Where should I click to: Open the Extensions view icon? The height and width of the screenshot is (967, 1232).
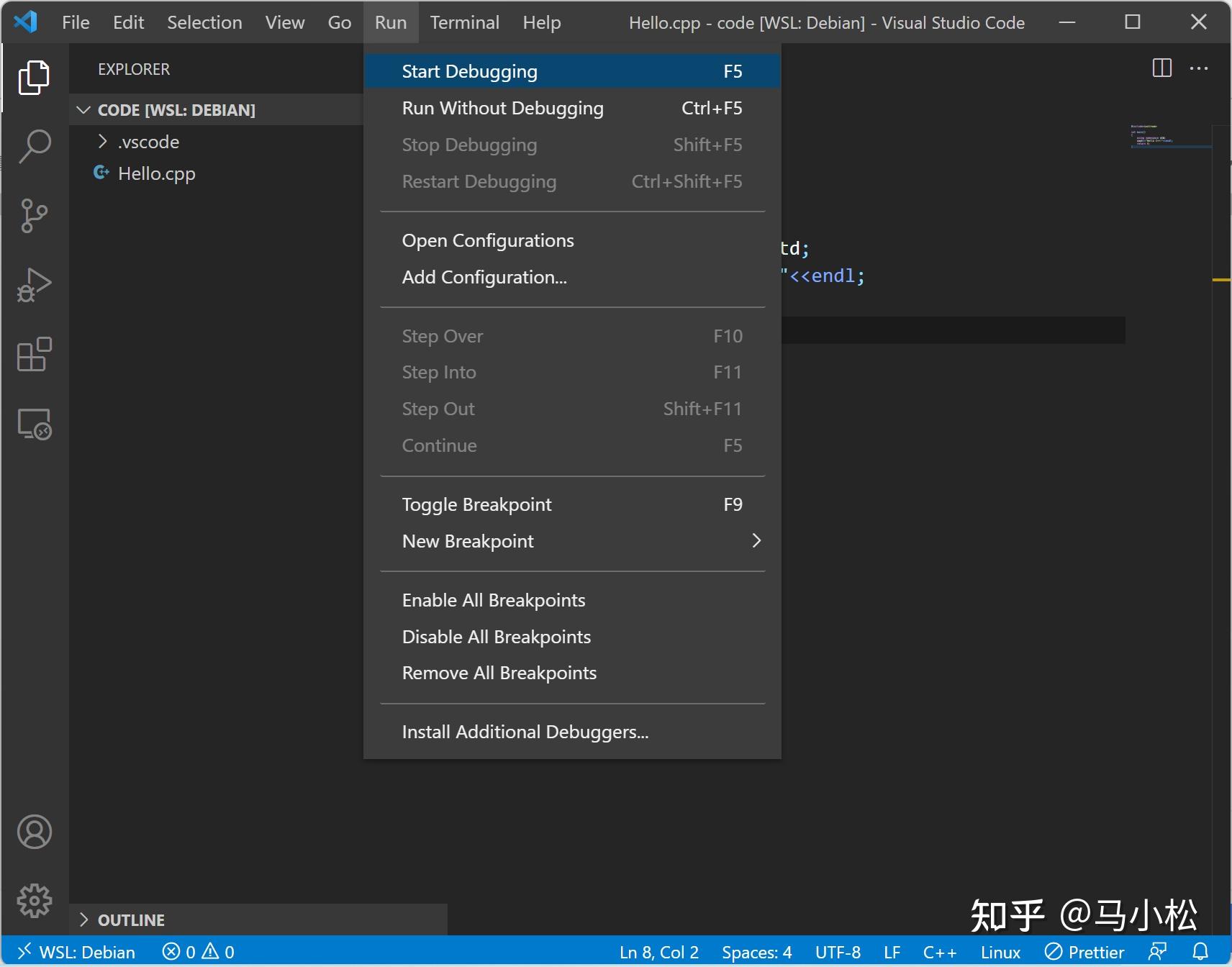tap(34, 354)
